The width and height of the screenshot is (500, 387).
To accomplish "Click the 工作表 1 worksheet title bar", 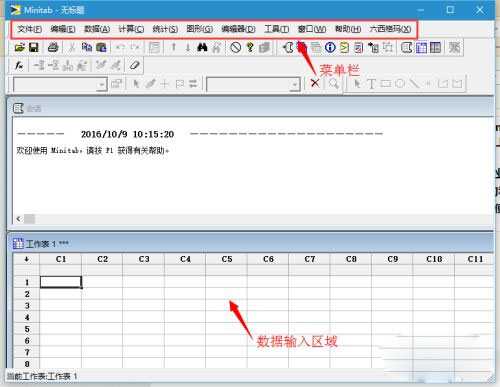I will [x=250, y=244].
